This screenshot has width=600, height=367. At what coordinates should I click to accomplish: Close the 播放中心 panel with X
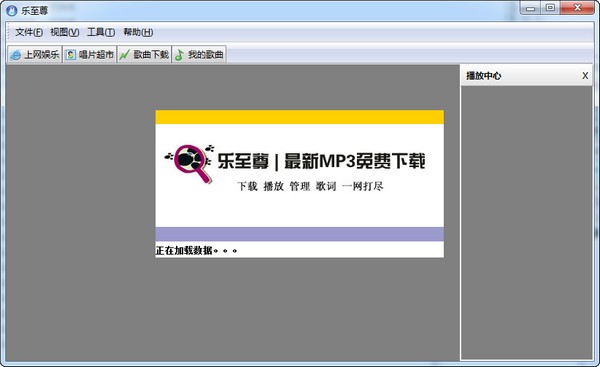pyautogui.click(x=585, y=76)
